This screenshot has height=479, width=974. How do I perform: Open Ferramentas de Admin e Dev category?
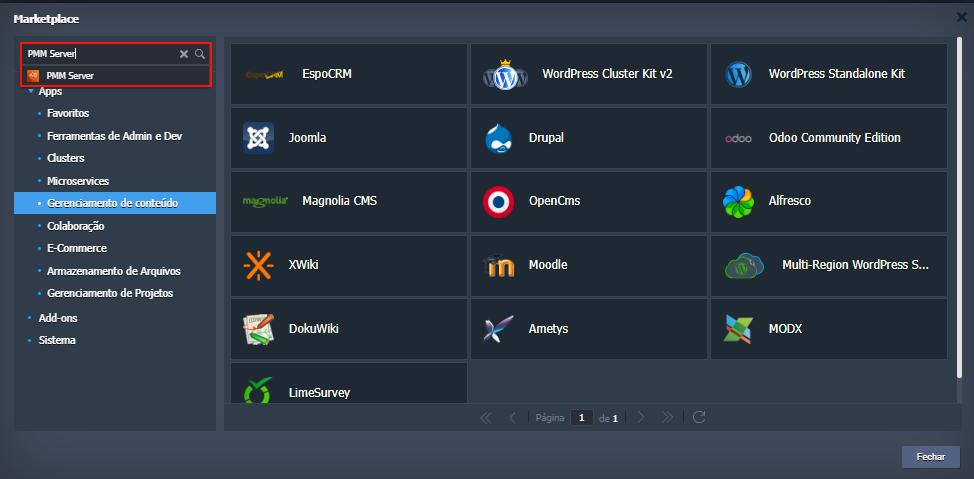[x=114, y=136]
